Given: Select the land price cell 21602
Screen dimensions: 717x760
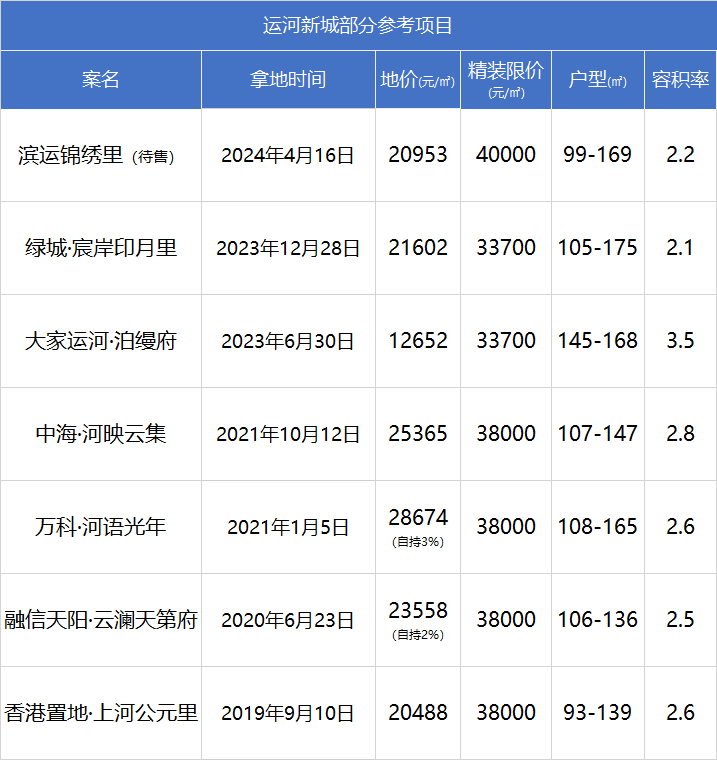Looking at the screenshot, I should [x=417, y=248].
